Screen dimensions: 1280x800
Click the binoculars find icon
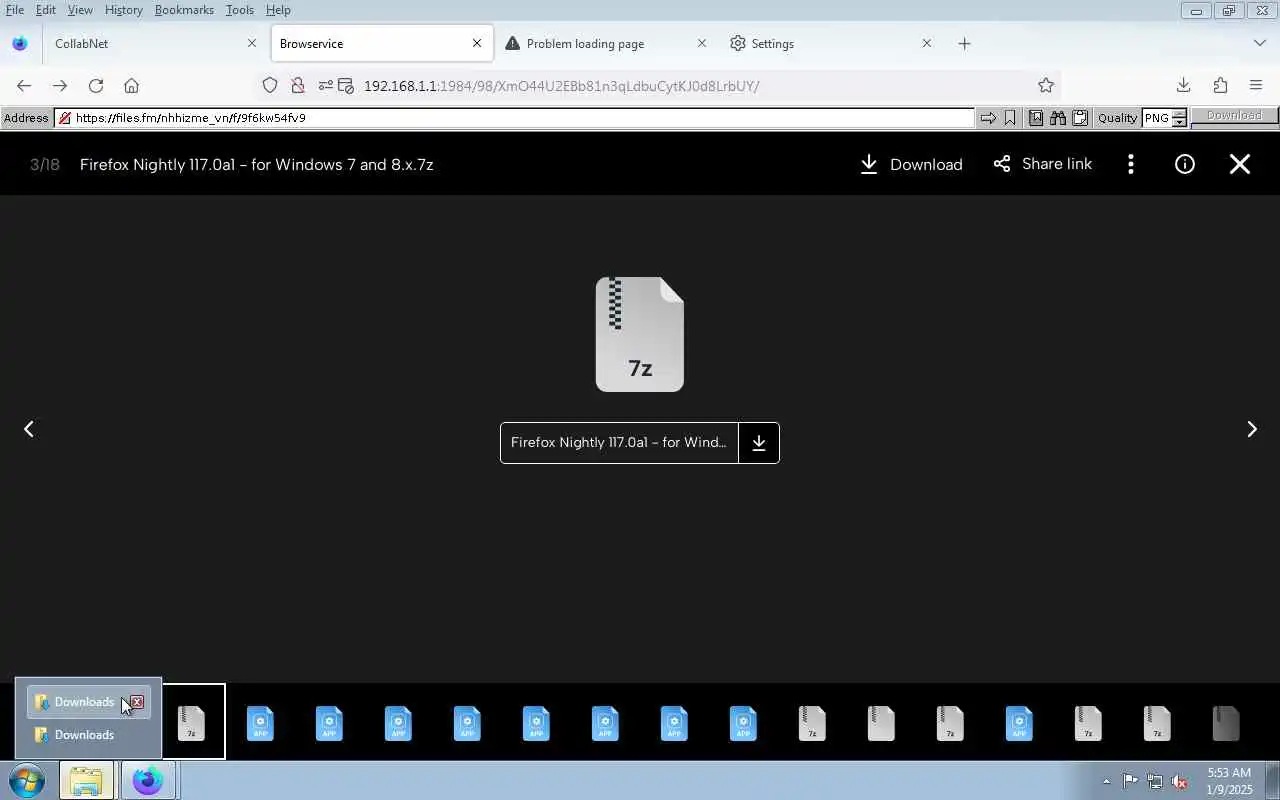coord(1057,118)
